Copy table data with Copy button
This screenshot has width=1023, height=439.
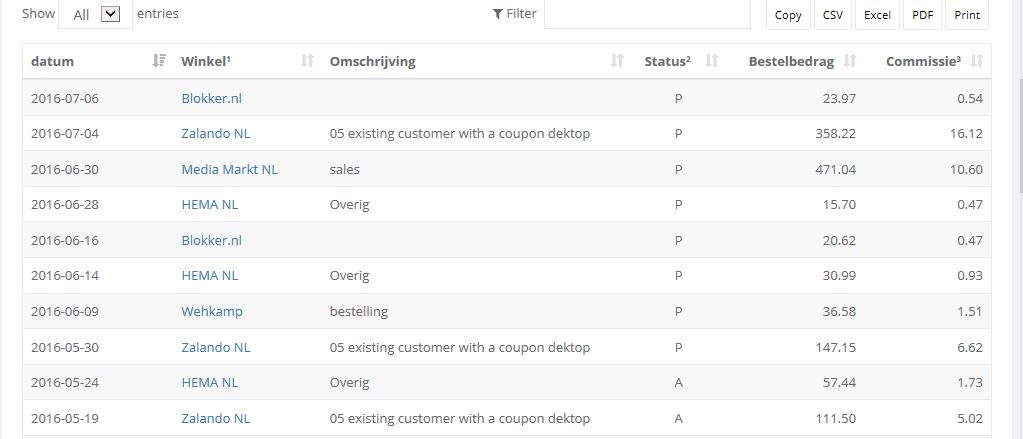[788, 15]
